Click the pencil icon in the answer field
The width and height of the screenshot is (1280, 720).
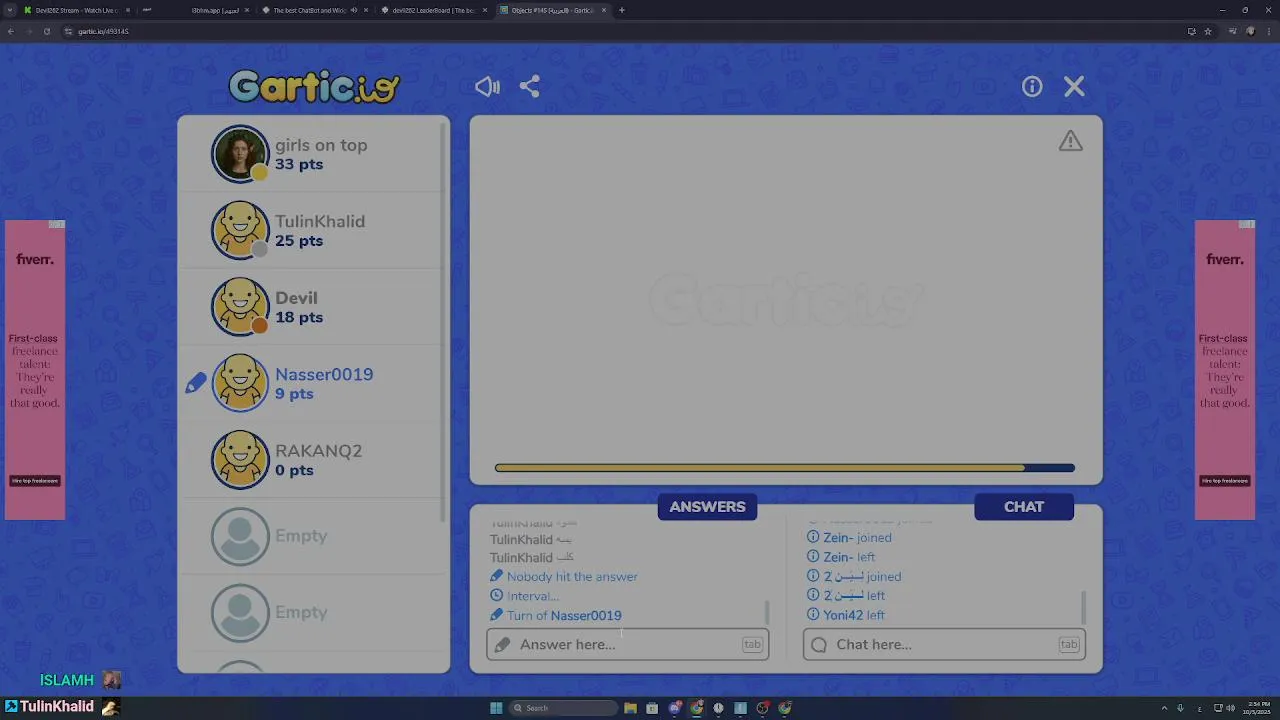503,645
